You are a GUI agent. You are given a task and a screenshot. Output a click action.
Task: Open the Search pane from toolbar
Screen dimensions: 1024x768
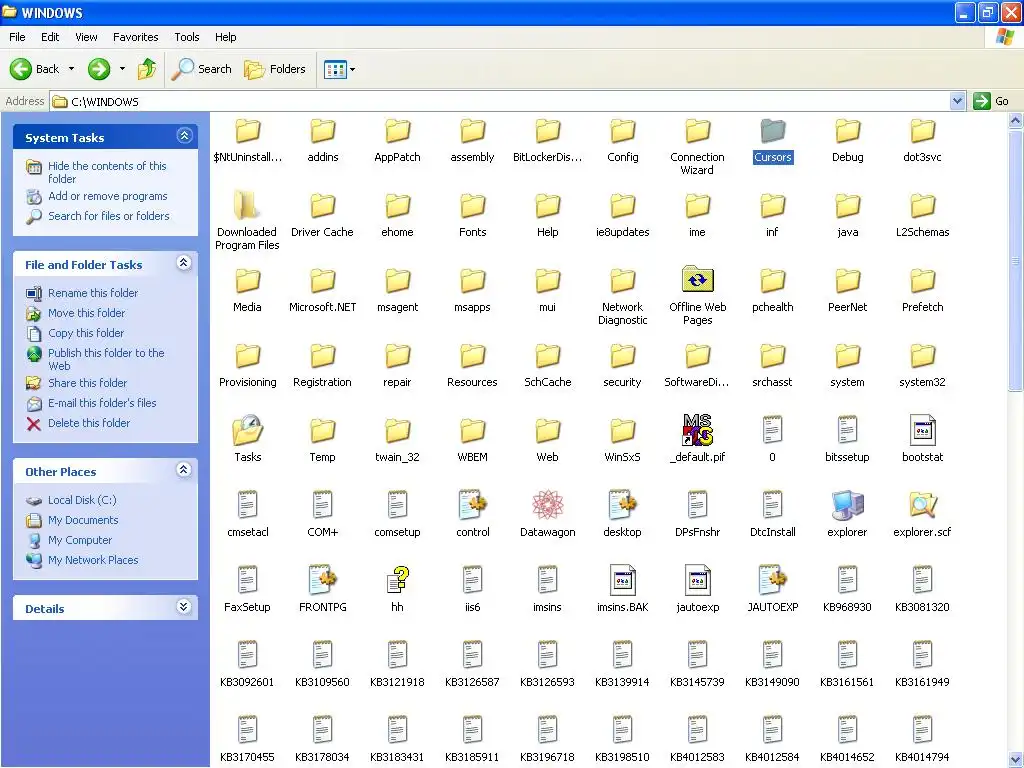point(202,69)
